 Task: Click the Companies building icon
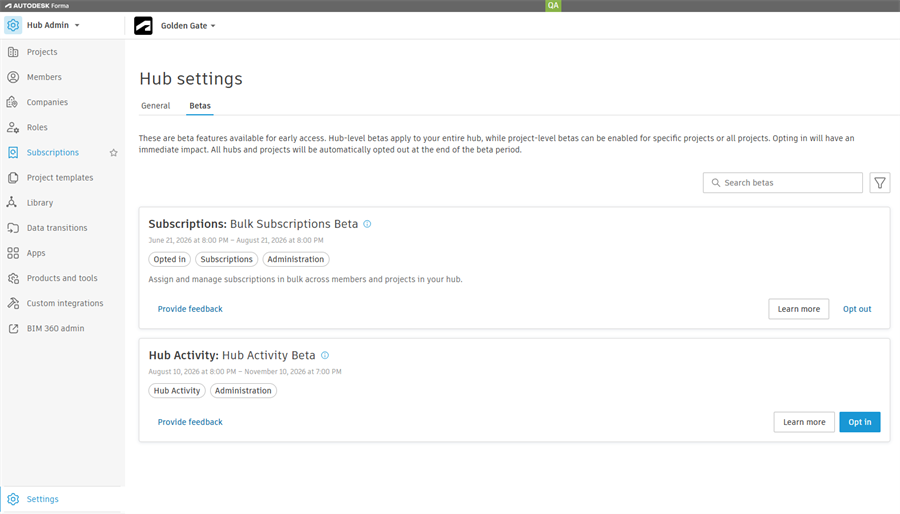coord(13,102)
